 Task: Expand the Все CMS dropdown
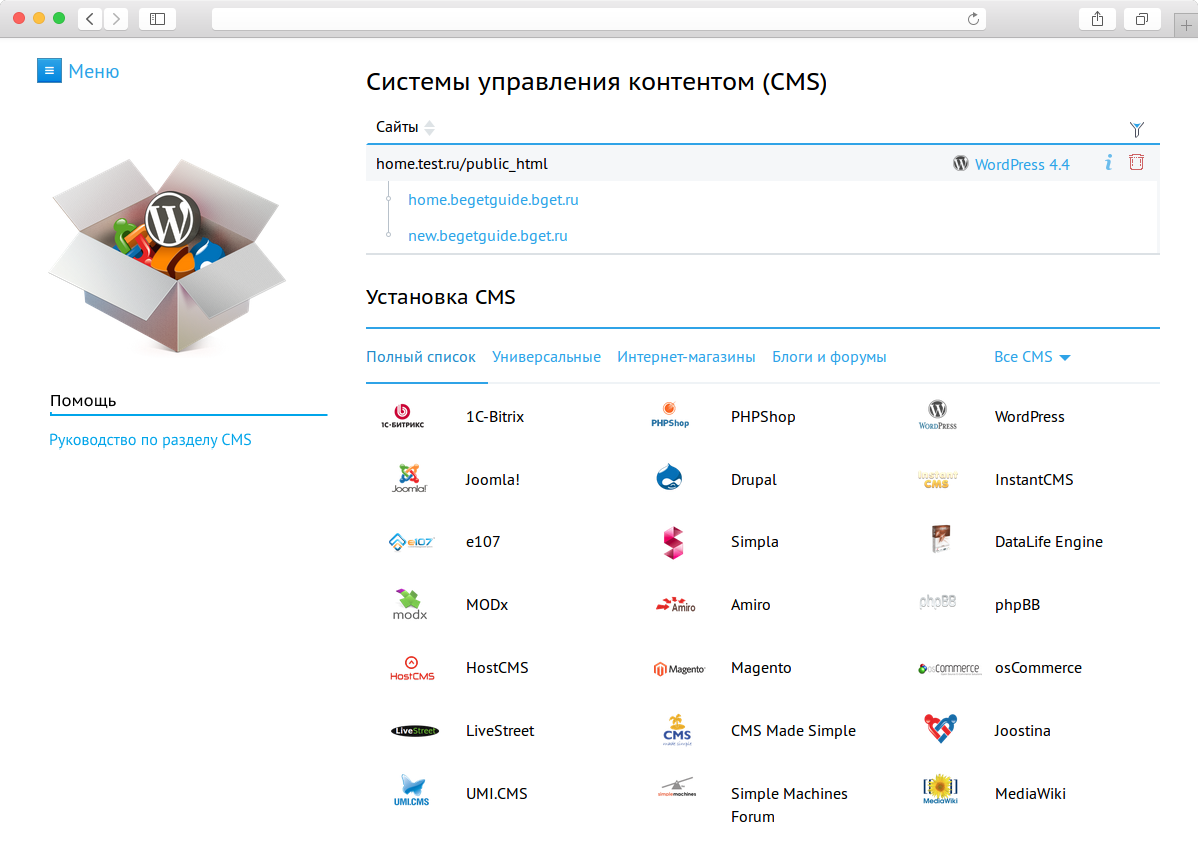tap(1032, 357)
